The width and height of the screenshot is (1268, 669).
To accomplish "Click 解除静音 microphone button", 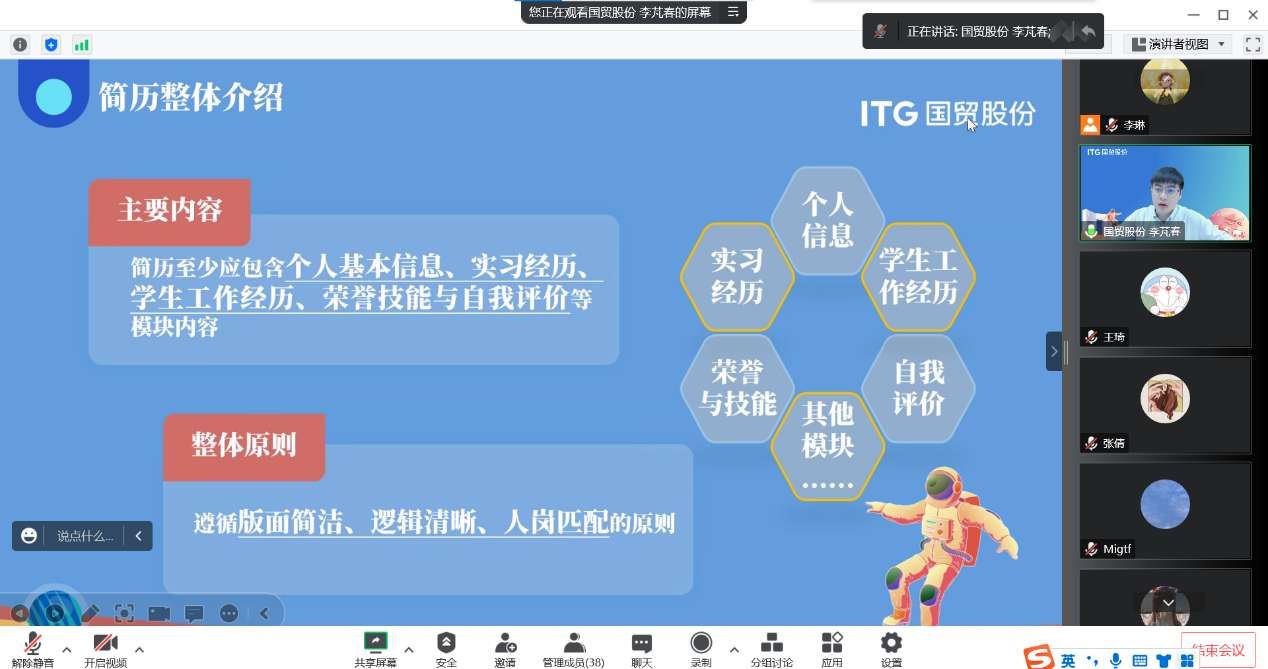I will (32, 650).
